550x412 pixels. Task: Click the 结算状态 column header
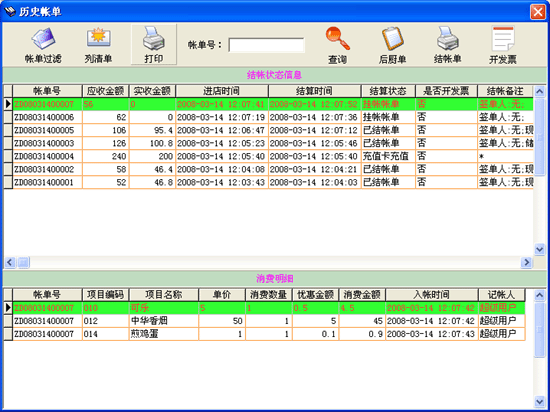[x=388, y=91]
